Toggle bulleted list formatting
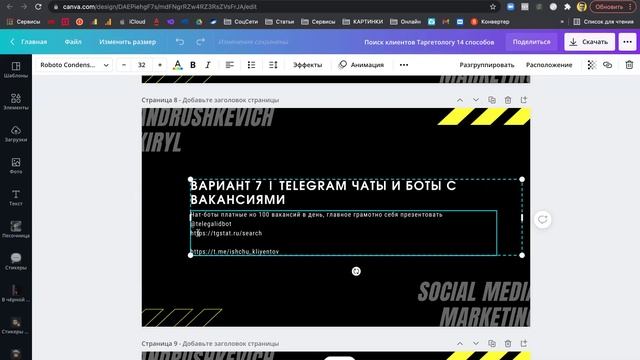The width and height of the screenshot is (640, 360). pyautogui.click(x=251, y=65)
